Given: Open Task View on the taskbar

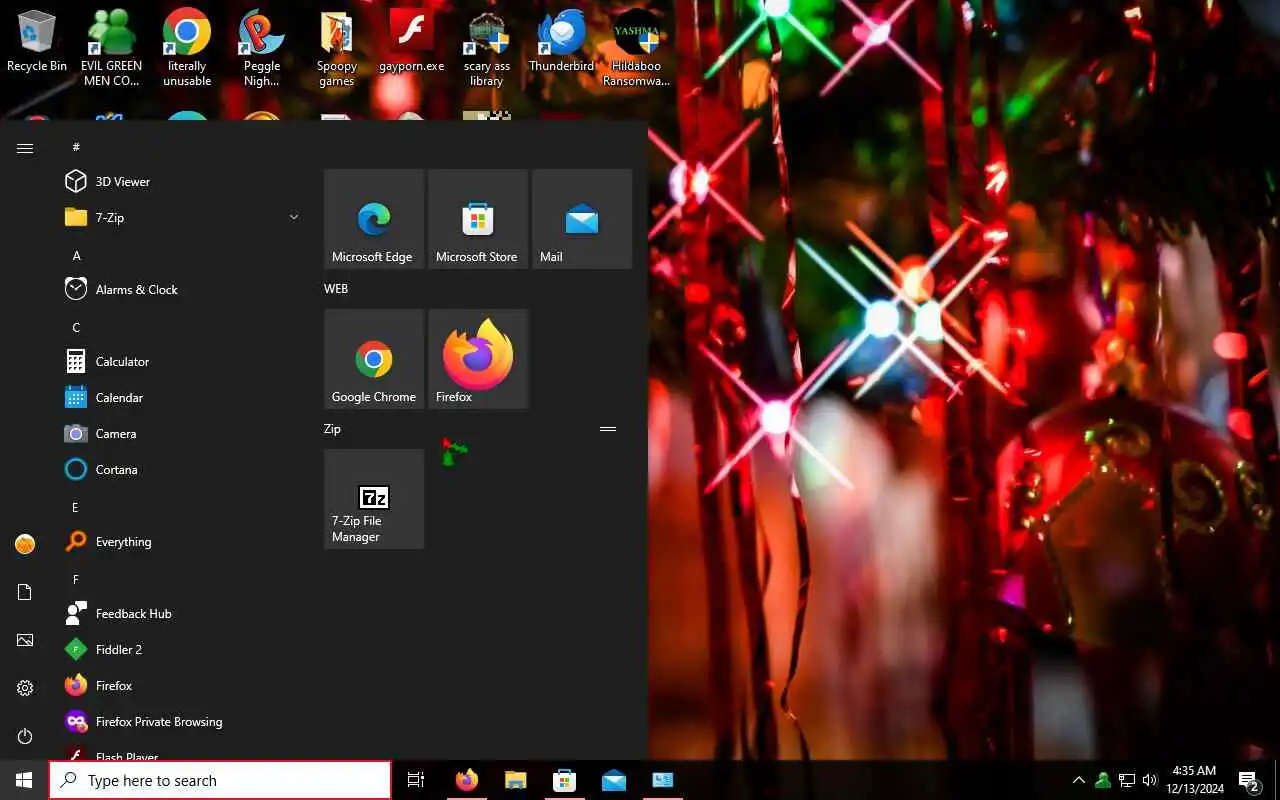Looking at the screenshot, I should pos(416,780).
